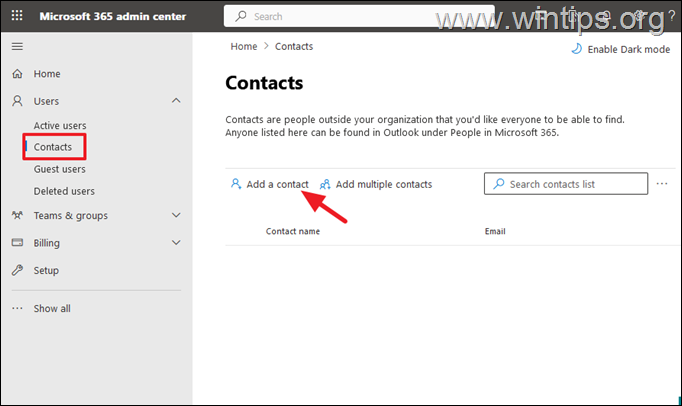Focus the top Search box

tap(359, 16)
